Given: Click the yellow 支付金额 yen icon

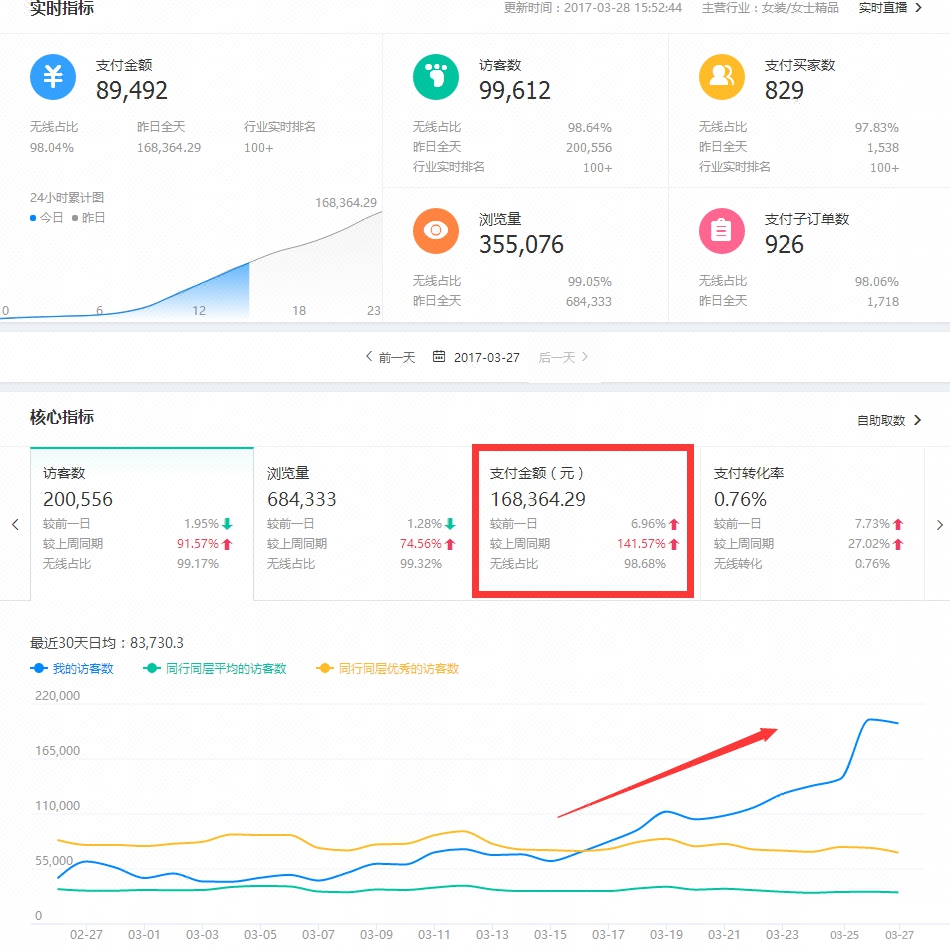Looking at the screenshot, I should 52,79.
